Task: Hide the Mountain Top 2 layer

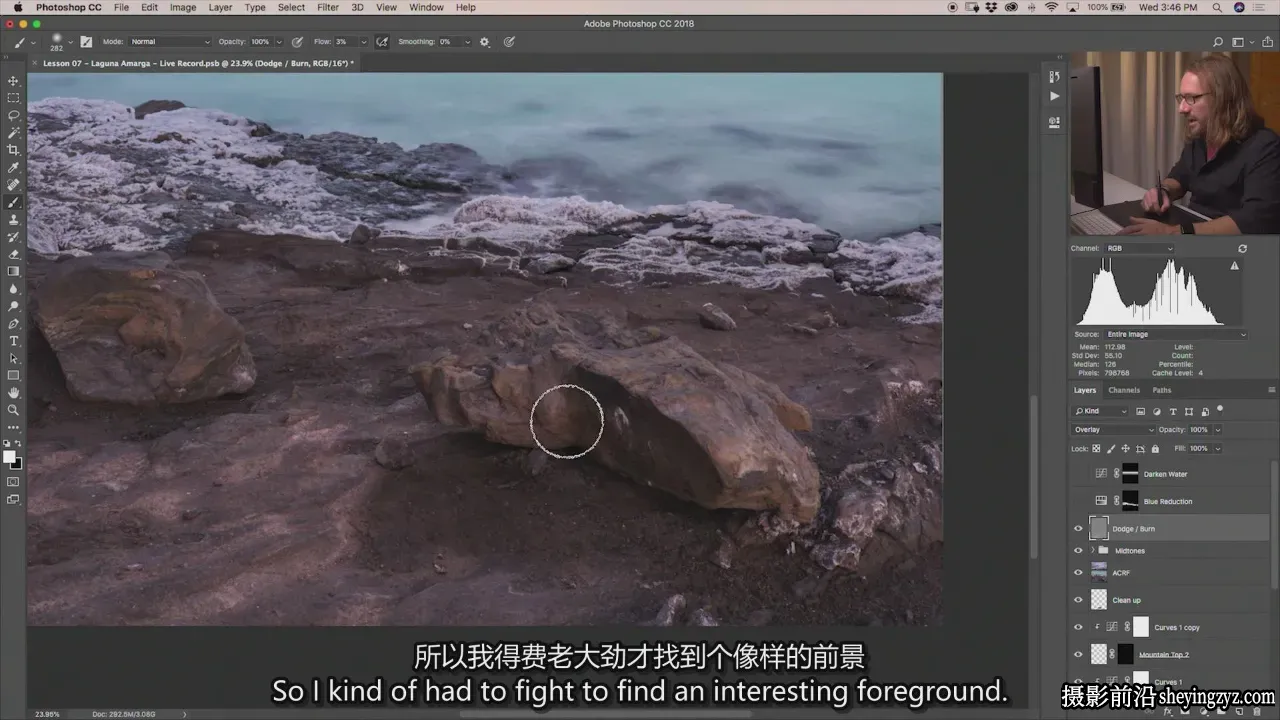Action: [x=1078, y=654]
